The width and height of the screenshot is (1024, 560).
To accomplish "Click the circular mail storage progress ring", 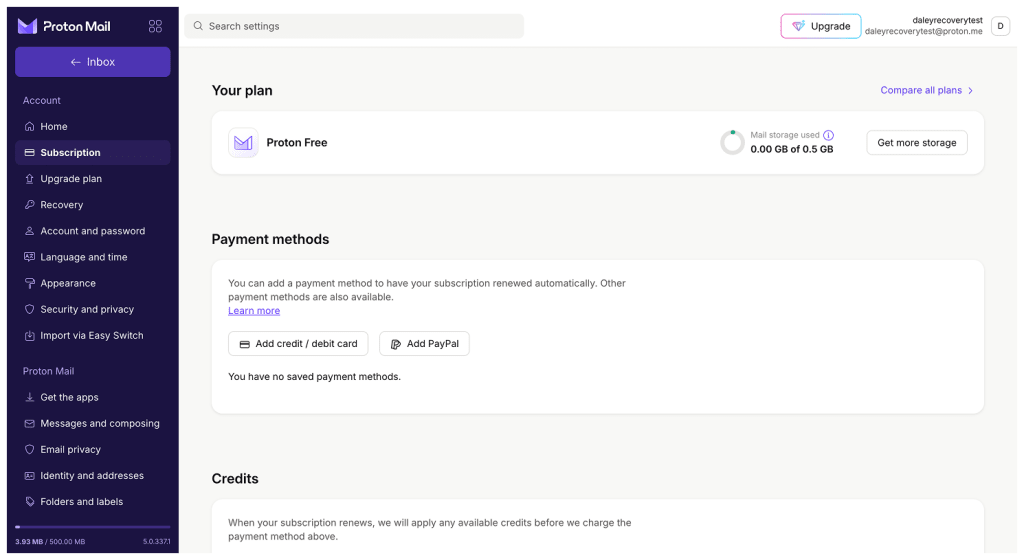I will (x=732, y=142).
